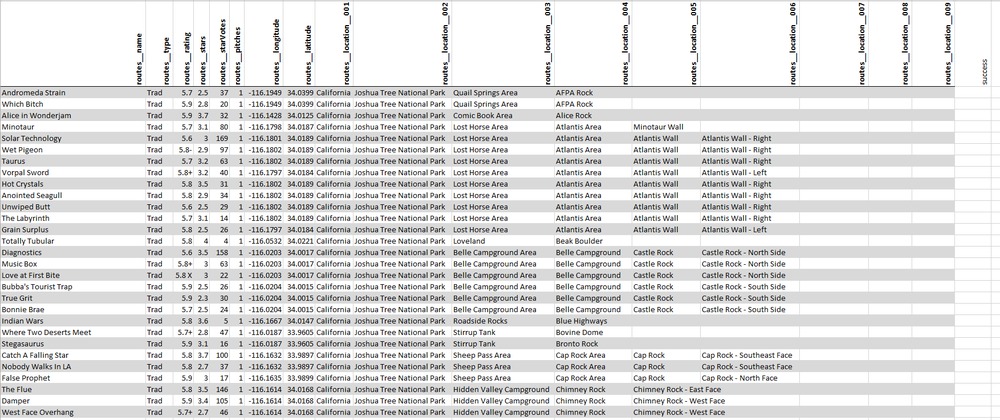Click the Grain Surplus cell
This screenshot has width=1000, height=420.
[73, 230]
